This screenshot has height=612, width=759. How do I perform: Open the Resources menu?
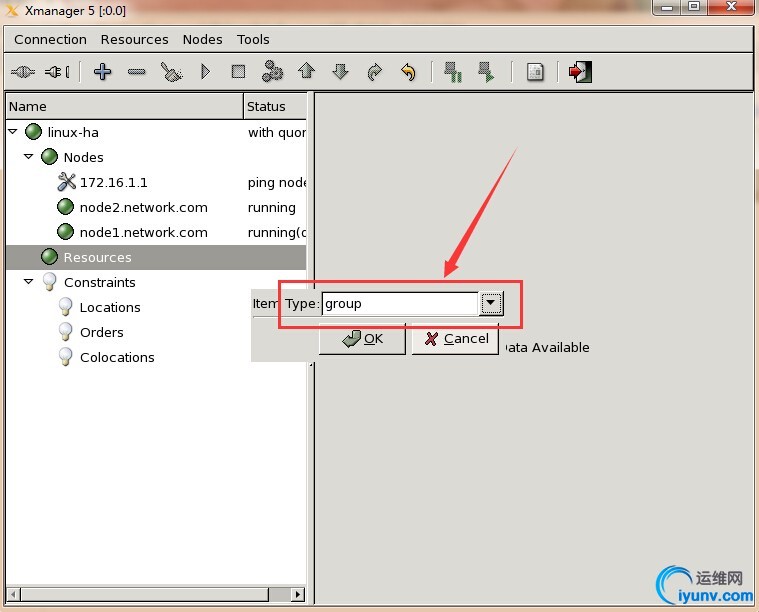[x=135, y=39]
